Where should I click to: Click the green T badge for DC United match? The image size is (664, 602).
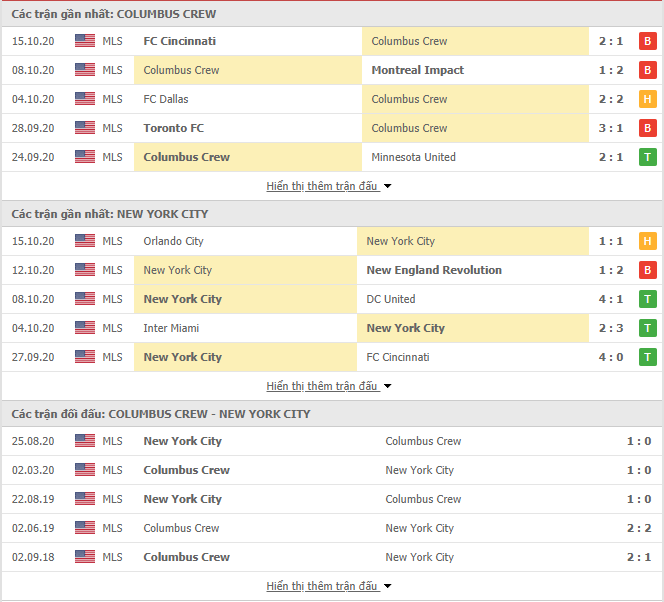[647, 299]
